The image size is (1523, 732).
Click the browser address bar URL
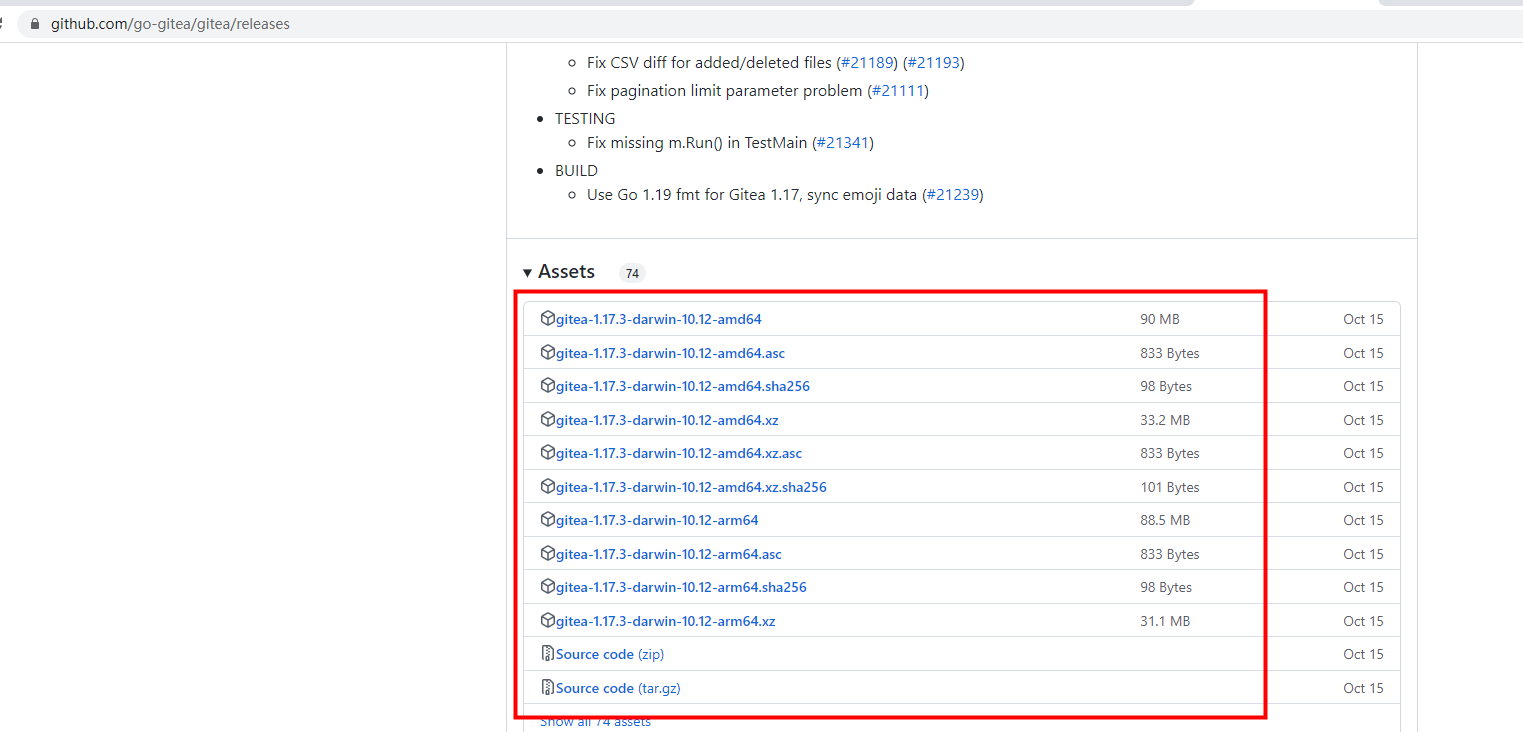click(170, 24)
